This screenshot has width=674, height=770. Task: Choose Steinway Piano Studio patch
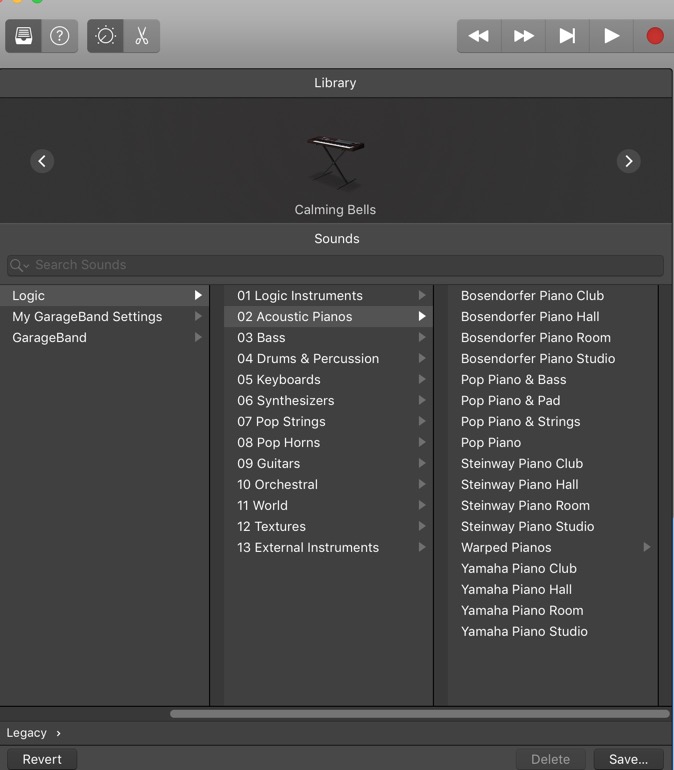[552, 526]
